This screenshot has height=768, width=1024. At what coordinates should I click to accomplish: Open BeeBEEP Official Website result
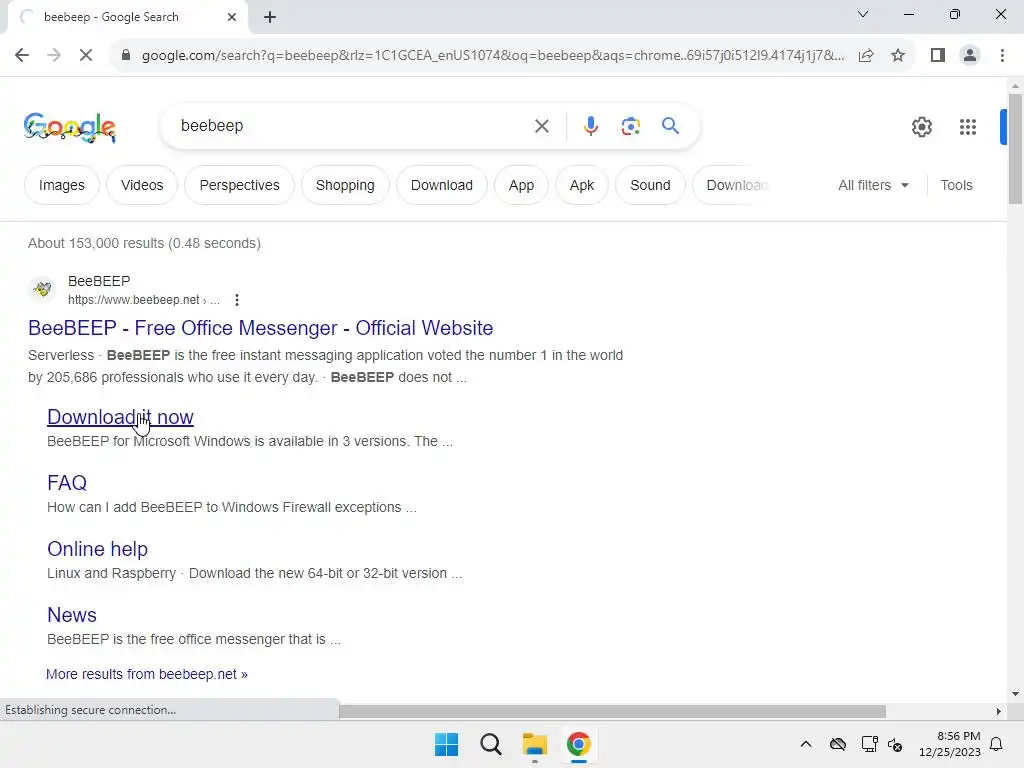(261, 328)
